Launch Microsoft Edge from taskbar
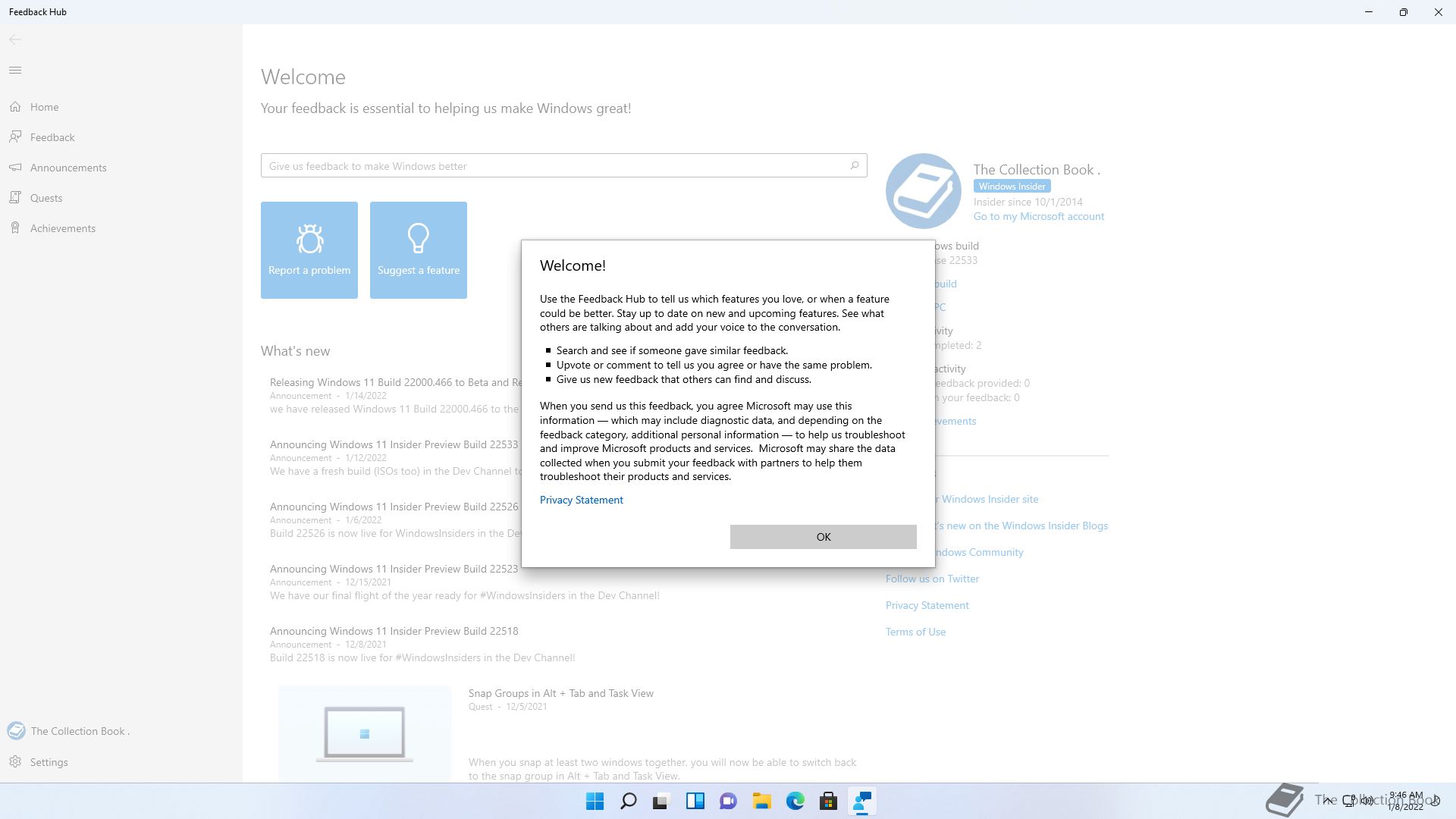 click(795, 801)
